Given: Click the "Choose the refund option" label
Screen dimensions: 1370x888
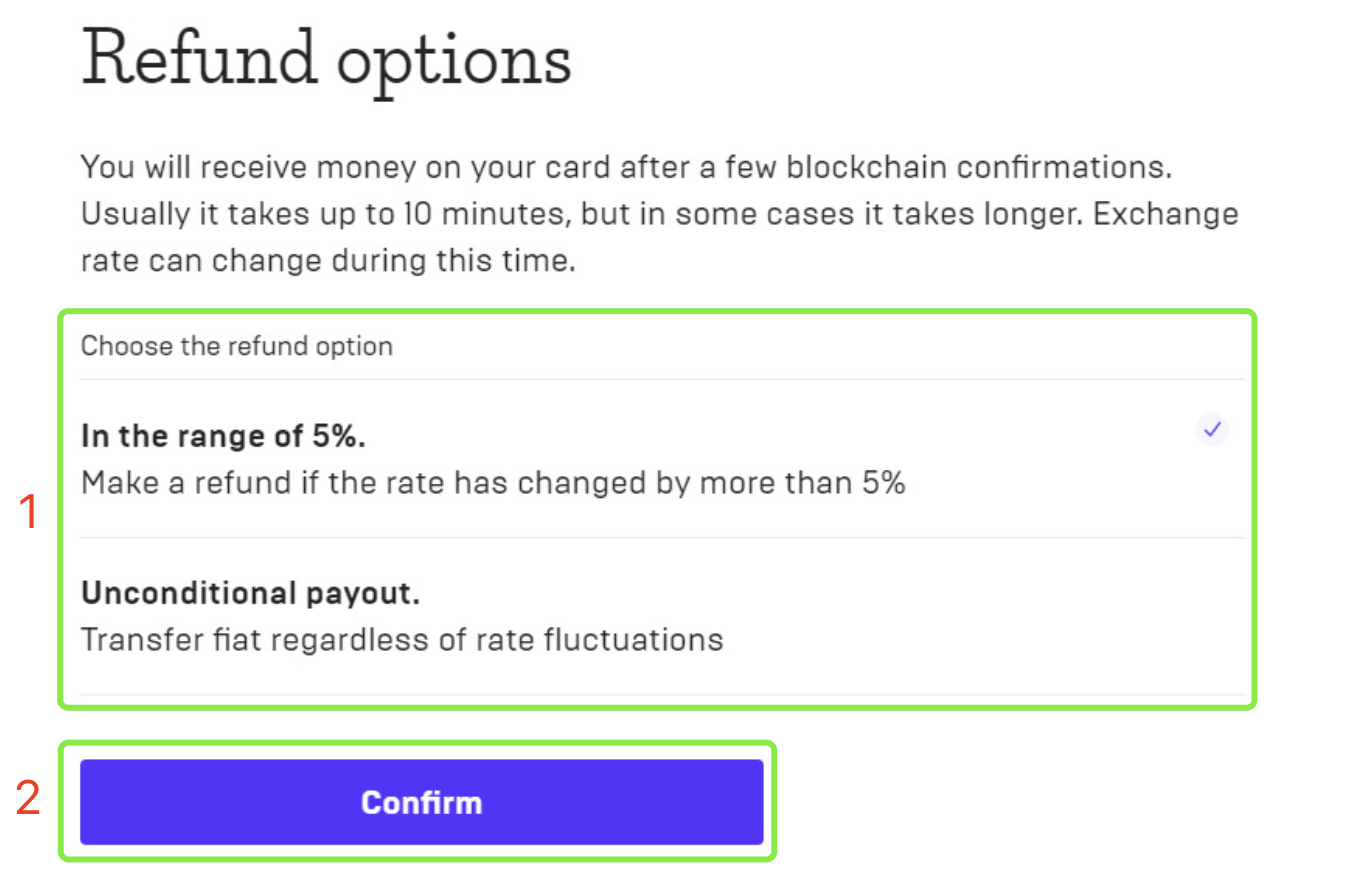Looking at the screenshot, I should point(237,347).
